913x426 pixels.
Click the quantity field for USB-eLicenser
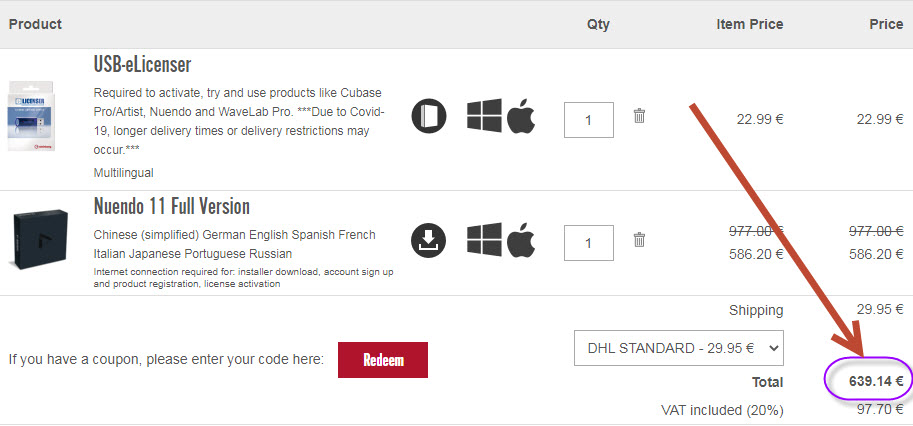tap(589, 120)
